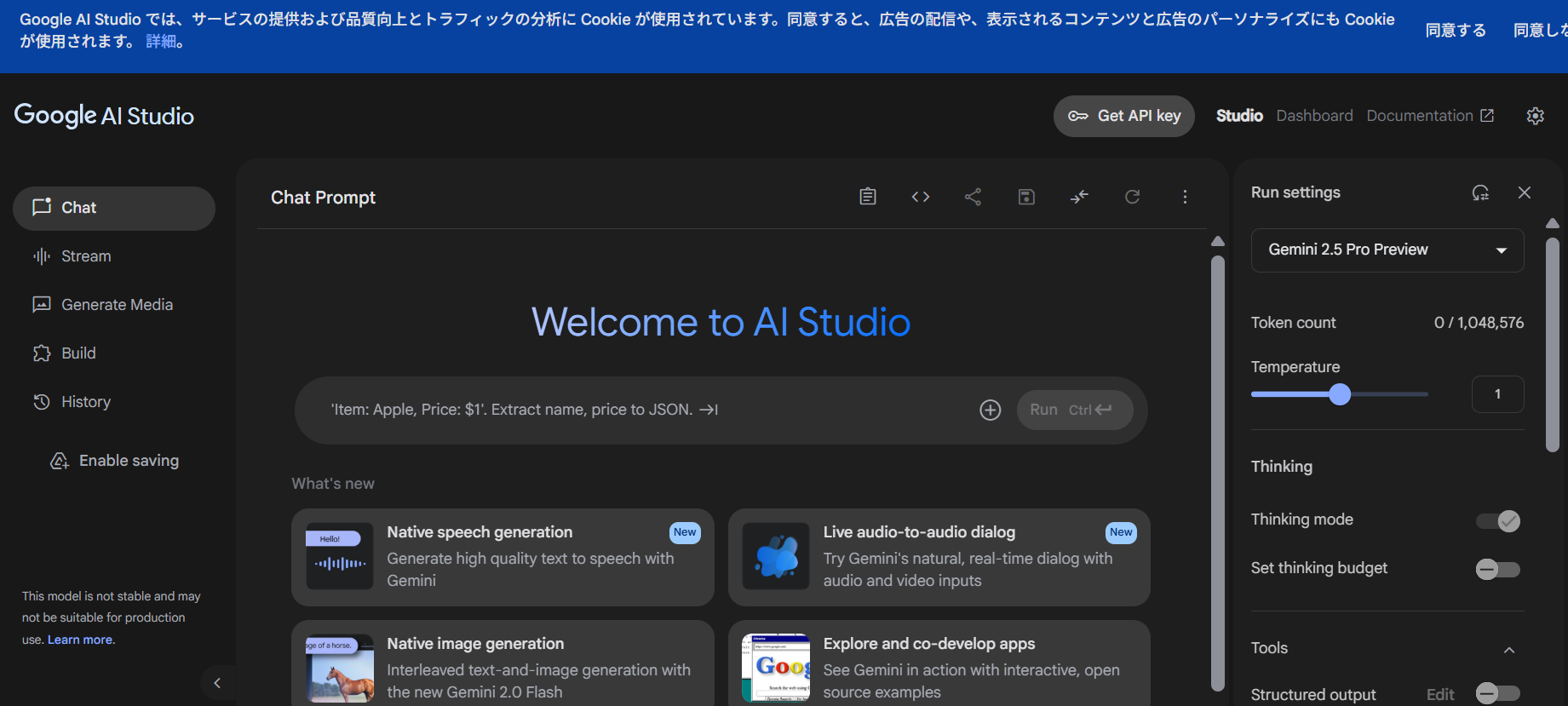Click the Run button
The height and width of the screenshot is (706, 1568).
coord(1075,410)
